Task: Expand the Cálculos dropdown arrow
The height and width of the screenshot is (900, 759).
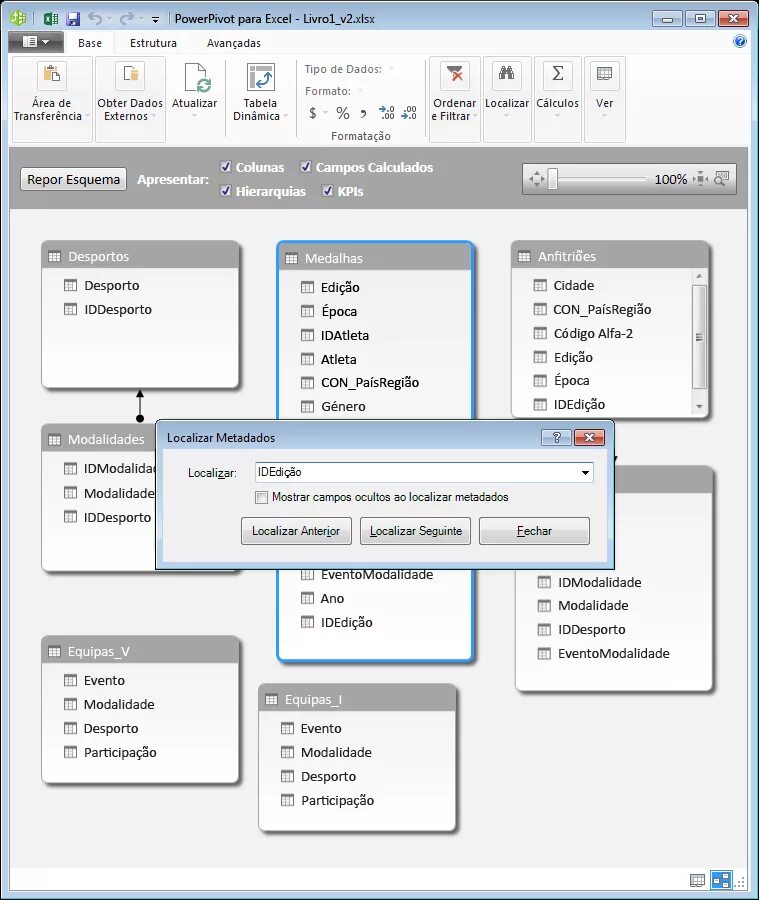Action: pyautogui.click(x=557, y=116)
